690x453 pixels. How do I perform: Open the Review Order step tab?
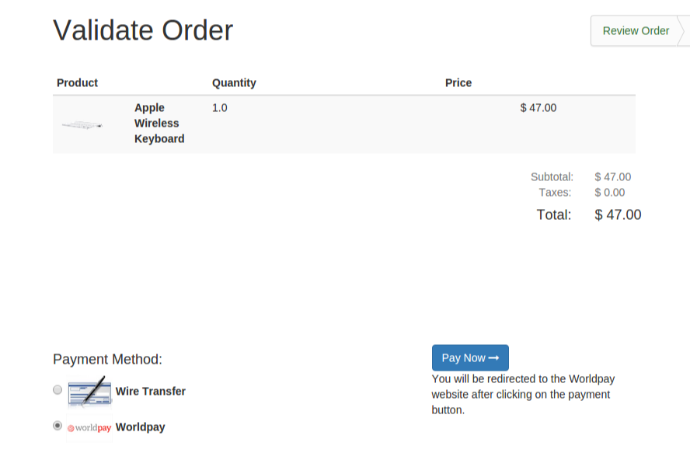pyautogui.click(x=635, y=31)
